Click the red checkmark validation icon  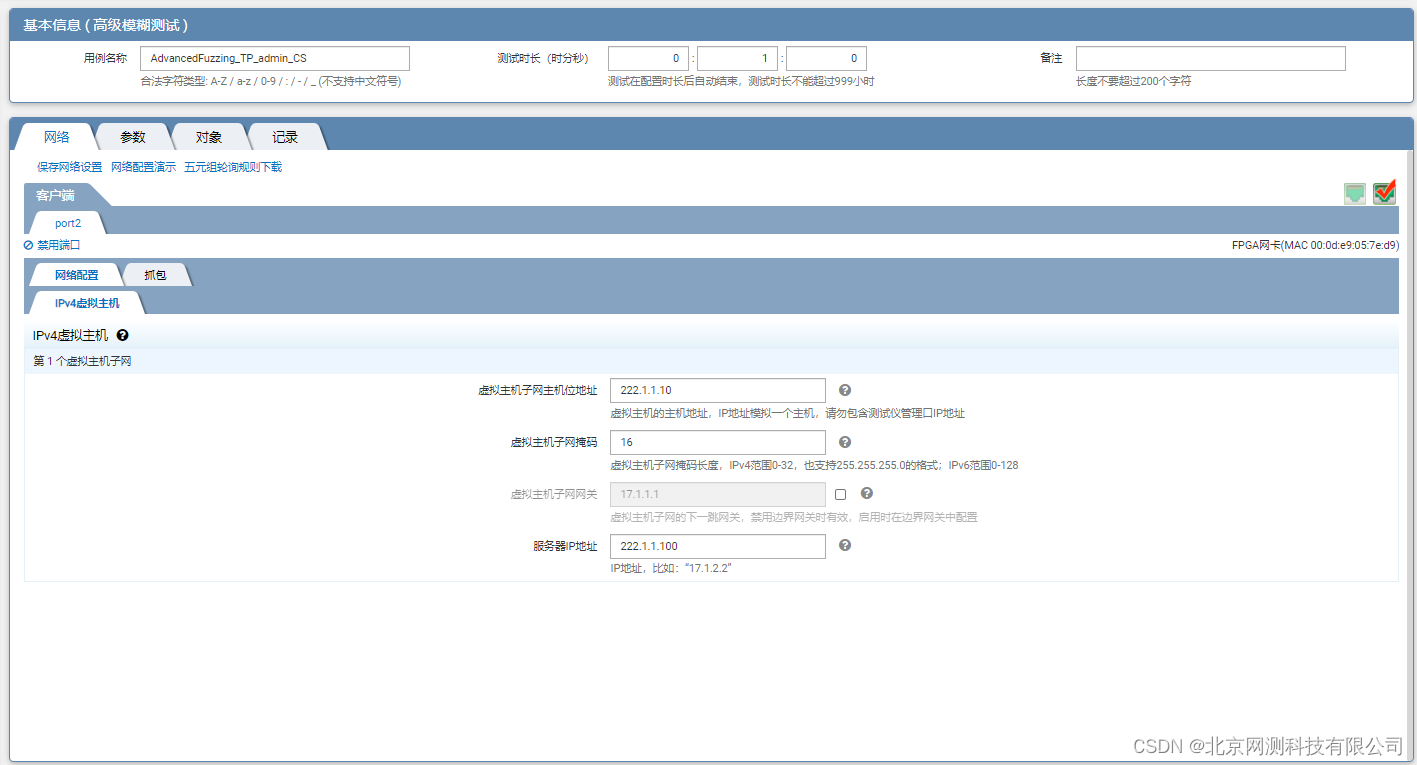(1385, 193)
